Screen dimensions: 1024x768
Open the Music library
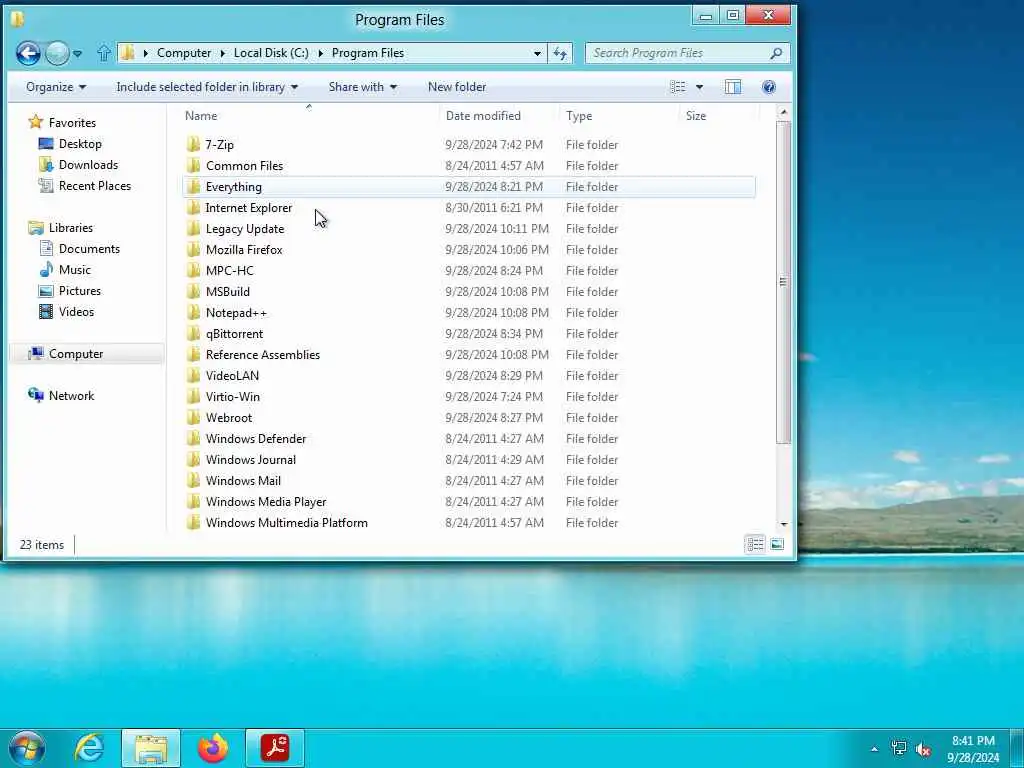click(x=65, y=269)
